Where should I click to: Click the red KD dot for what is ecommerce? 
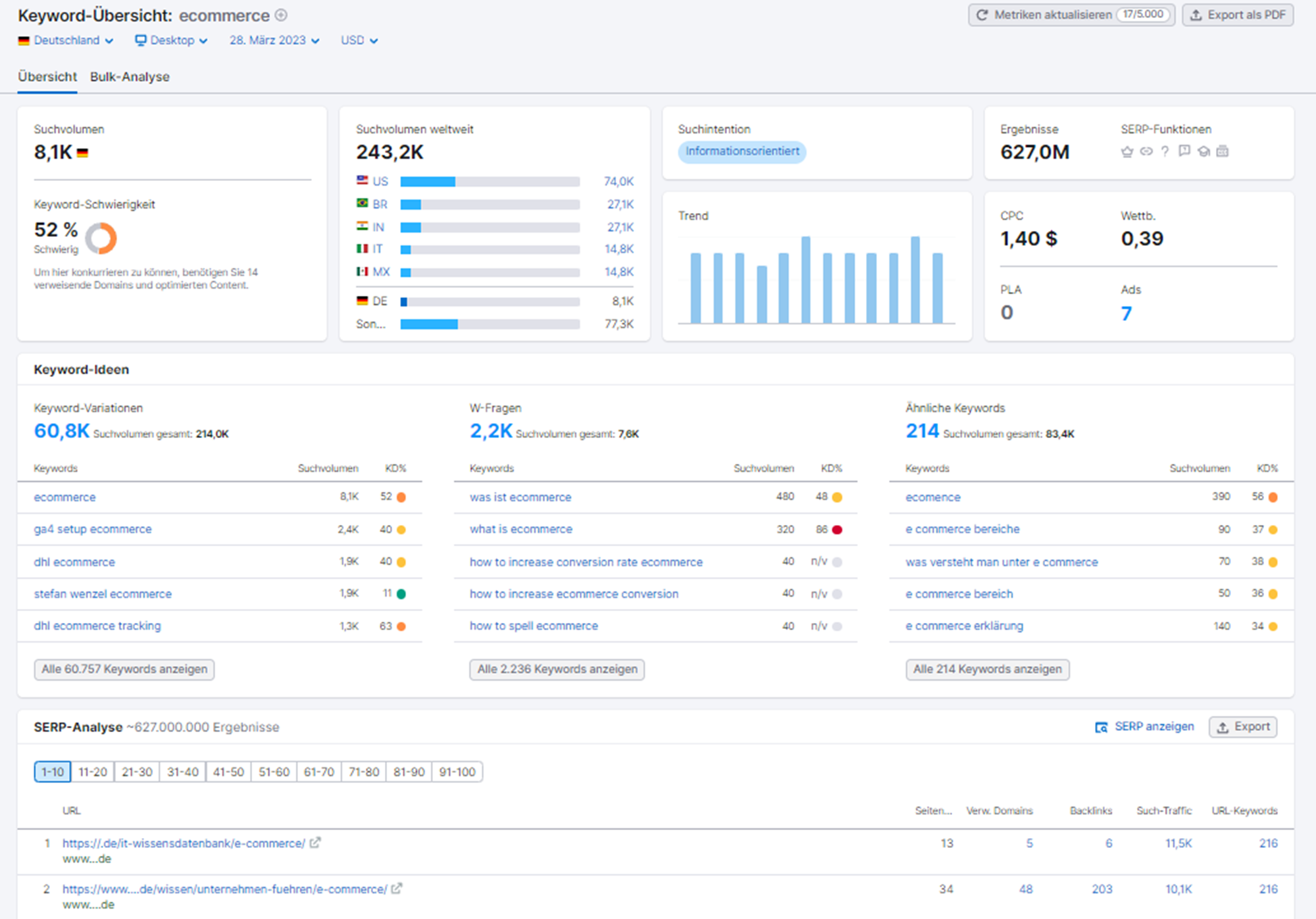tap(837, 530)
